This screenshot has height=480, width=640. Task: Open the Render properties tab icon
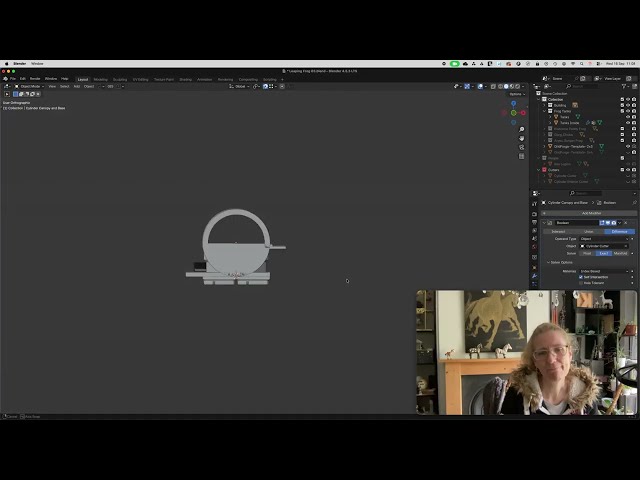point(534,214)
